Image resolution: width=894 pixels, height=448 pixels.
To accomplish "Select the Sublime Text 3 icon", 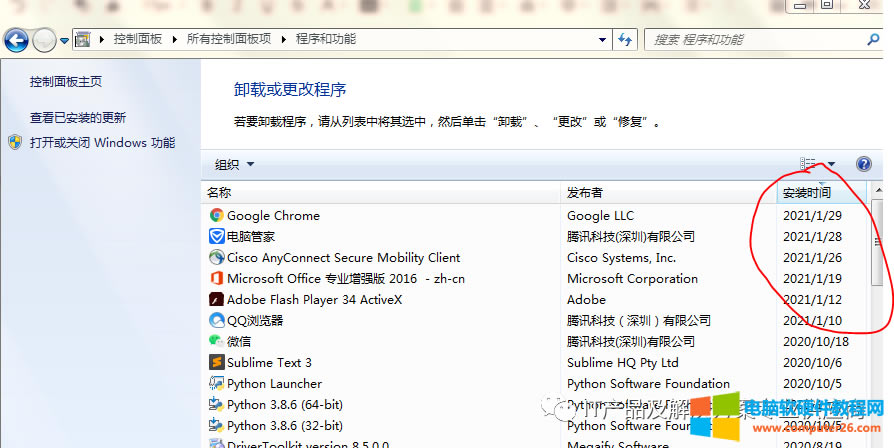I will click(x=216, y=362).
